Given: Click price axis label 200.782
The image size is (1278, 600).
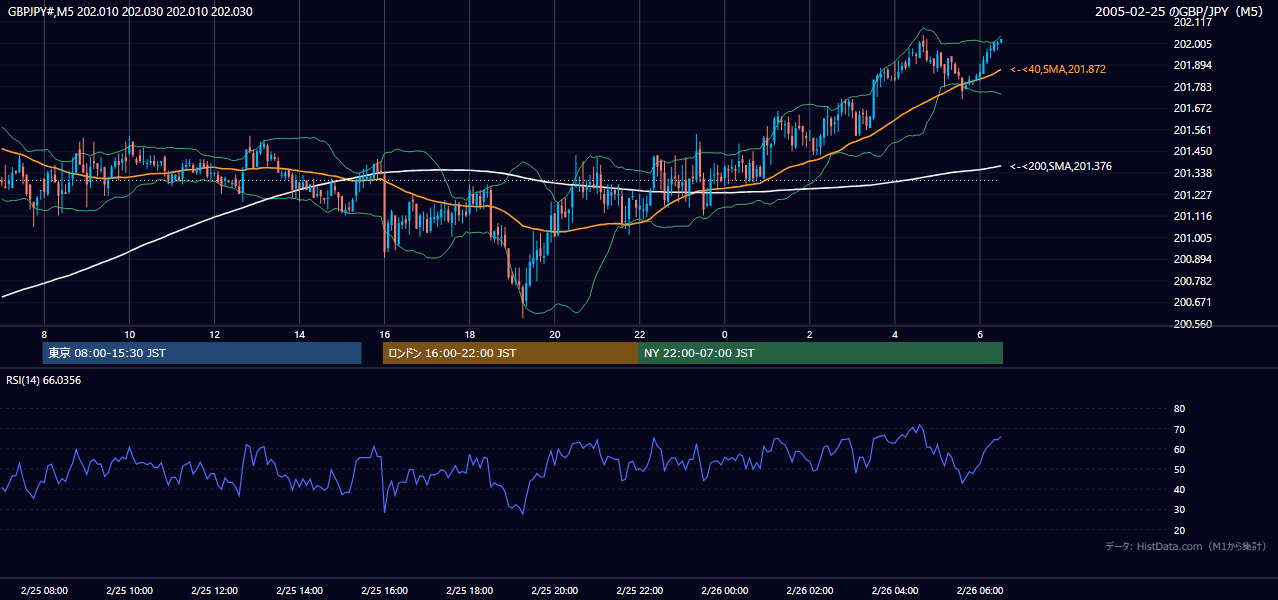Looking at the screenshot, I should (x=1193, y=281).
